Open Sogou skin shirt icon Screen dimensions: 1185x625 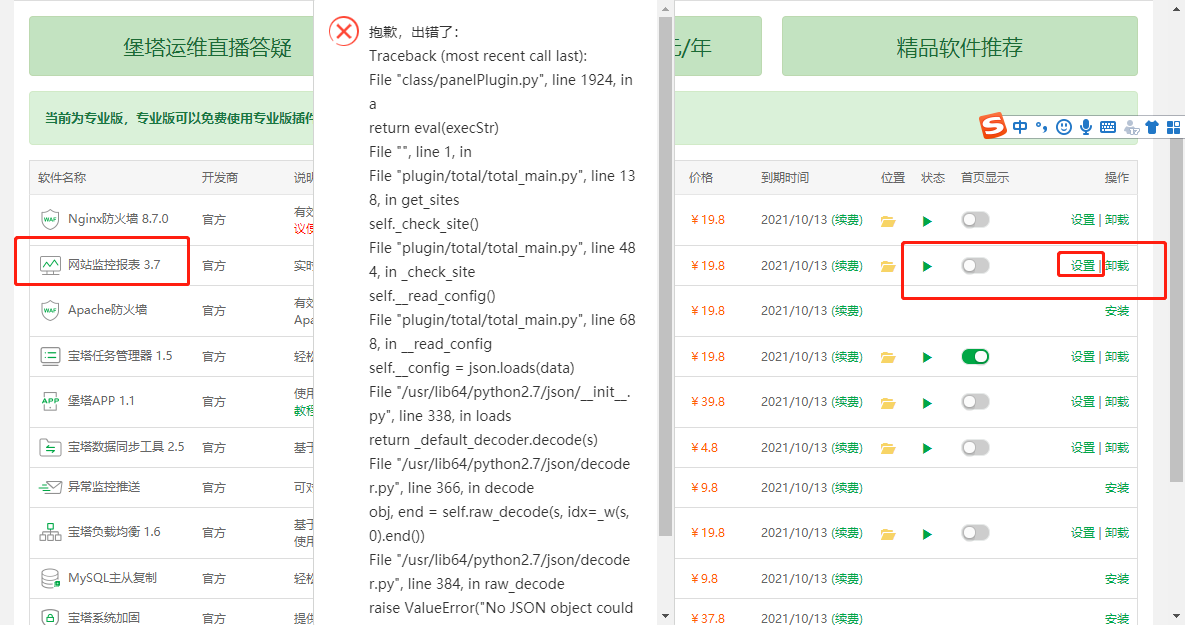1152,127
